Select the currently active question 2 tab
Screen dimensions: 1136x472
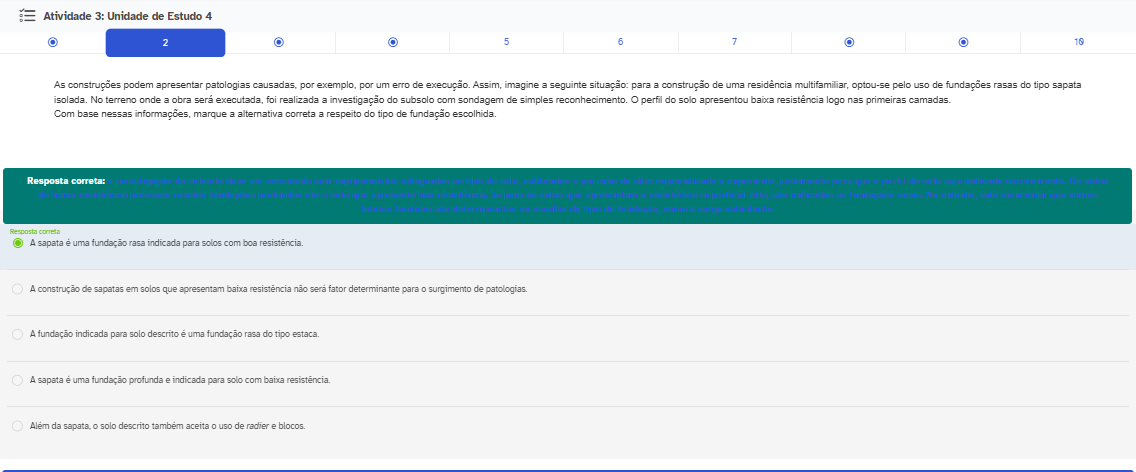point(165,42)
